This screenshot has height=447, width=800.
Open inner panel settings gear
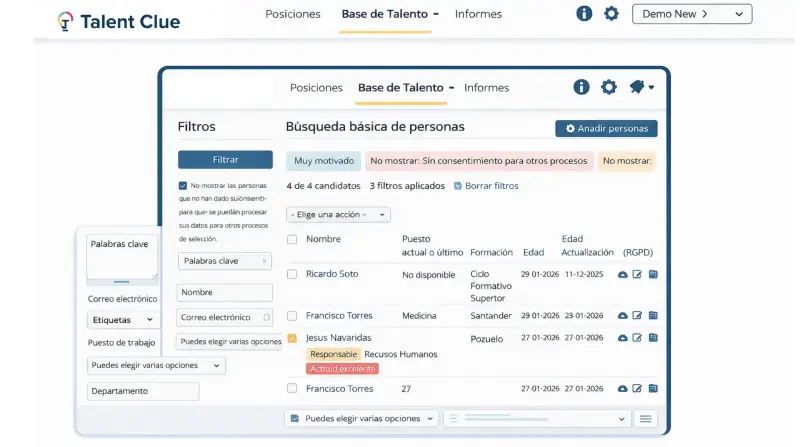609,87
